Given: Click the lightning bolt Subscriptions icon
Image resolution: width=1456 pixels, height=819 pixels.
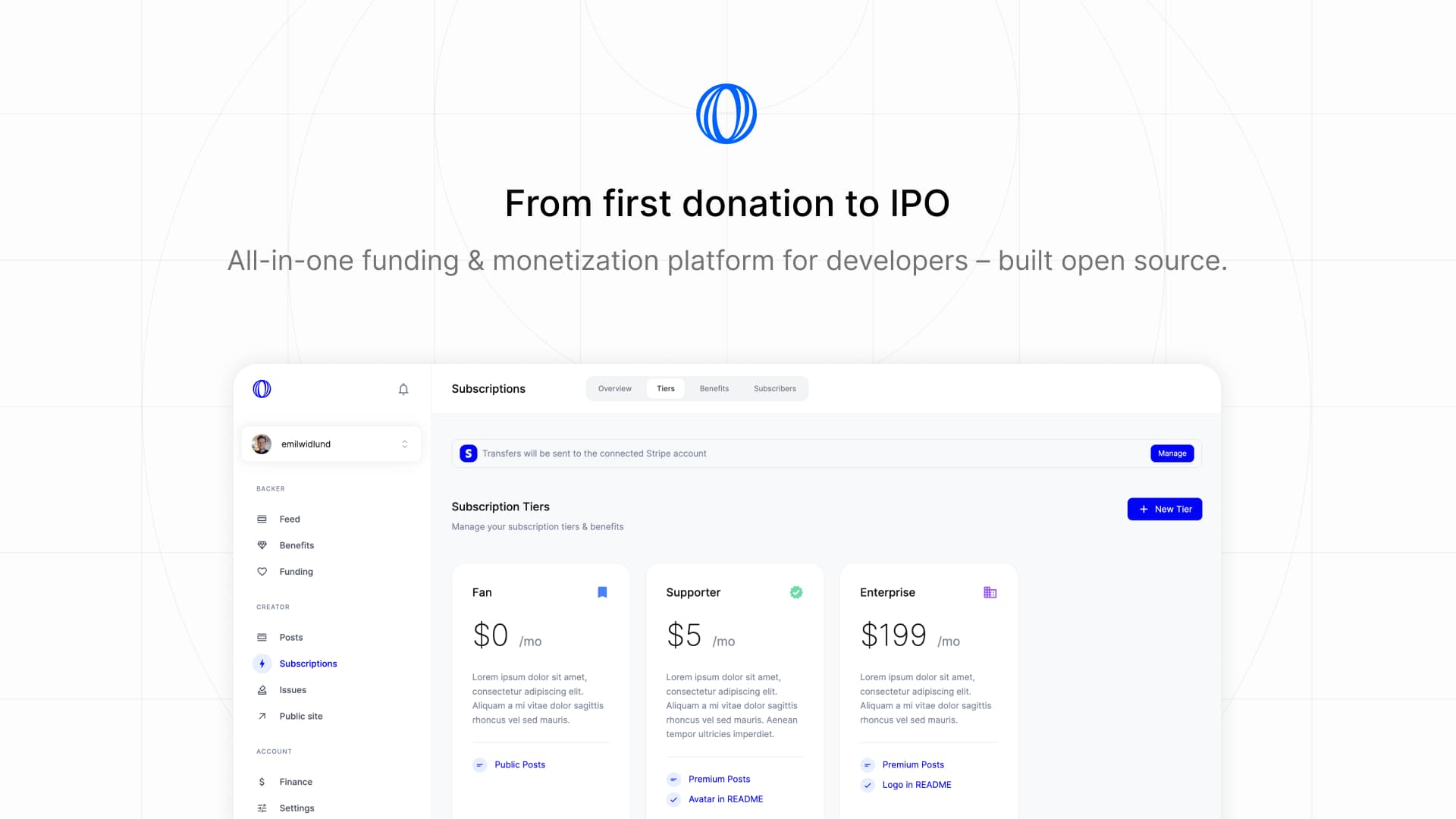Looking at the screenshot, I should [262, 664].
